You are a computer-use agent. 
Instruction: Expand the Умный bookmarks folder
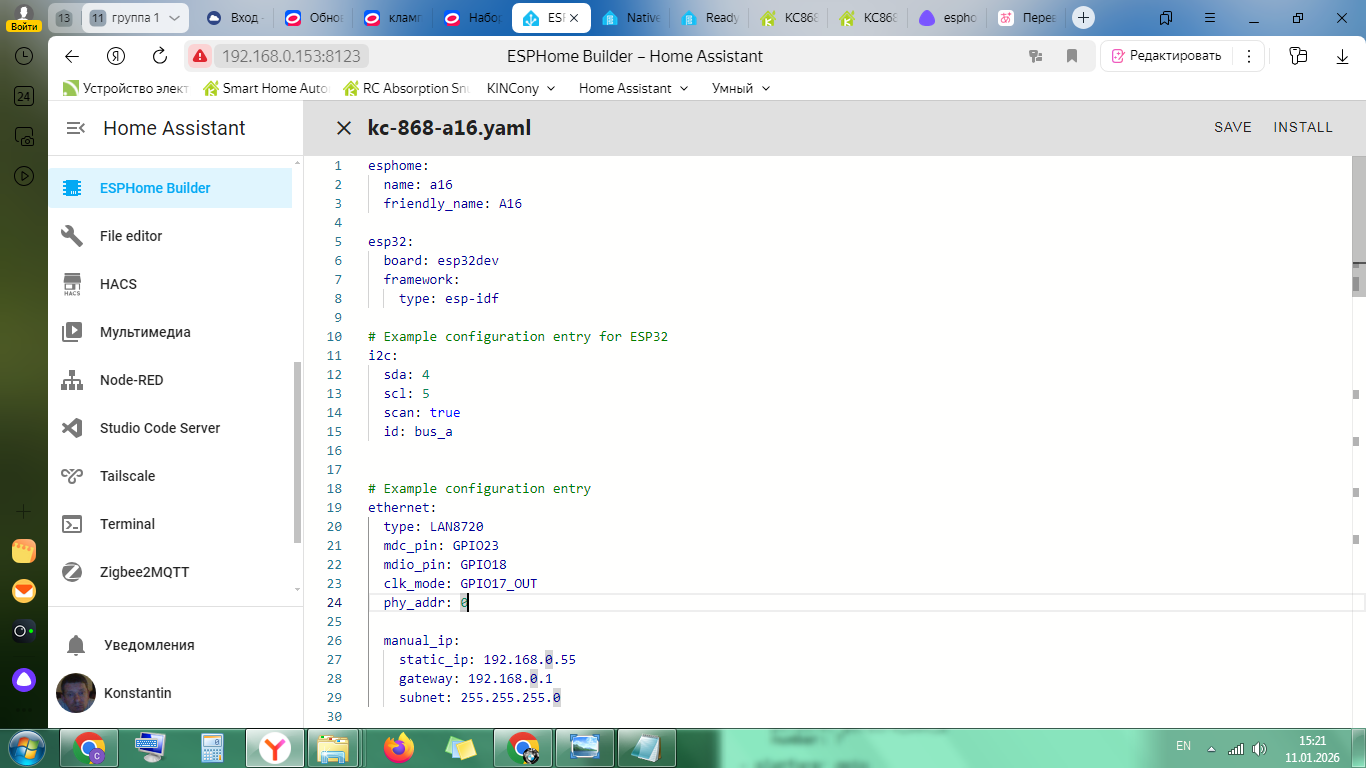click(x=740, y=88)
